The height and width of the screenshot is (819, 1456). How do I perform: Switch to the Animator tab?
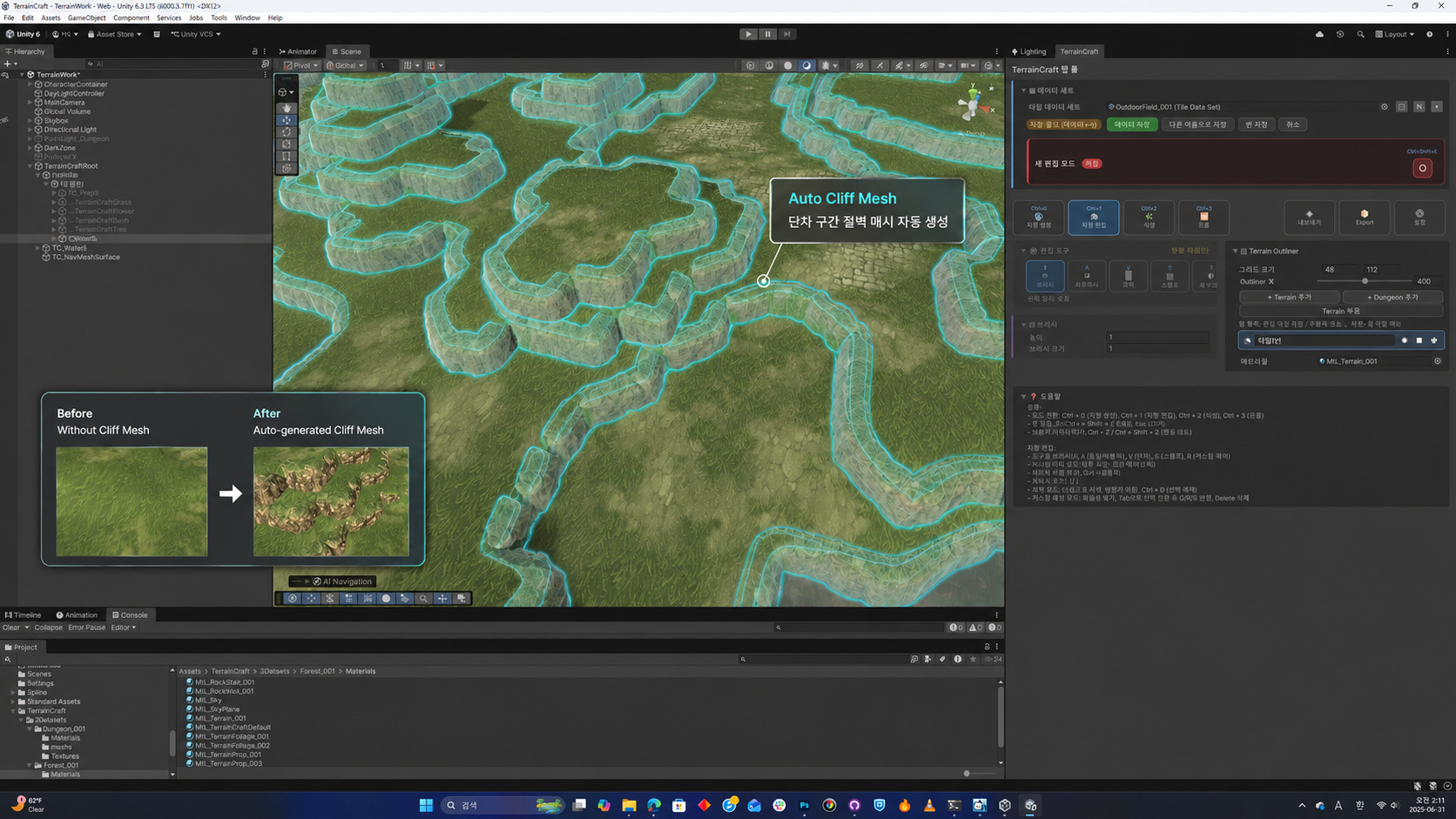(299, 51)
